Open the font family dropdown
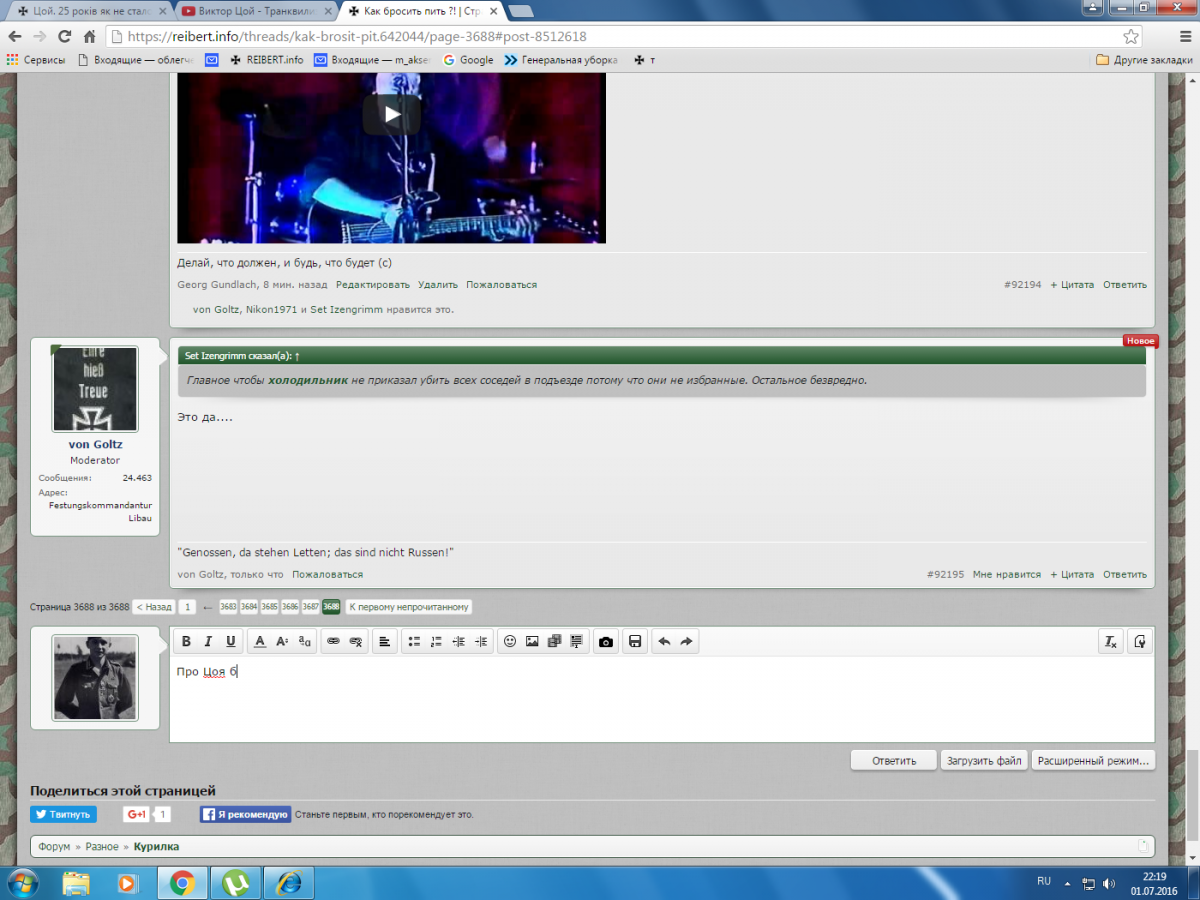The width and height of the screenshot is (1200, 900). click(x=305, y=642)
